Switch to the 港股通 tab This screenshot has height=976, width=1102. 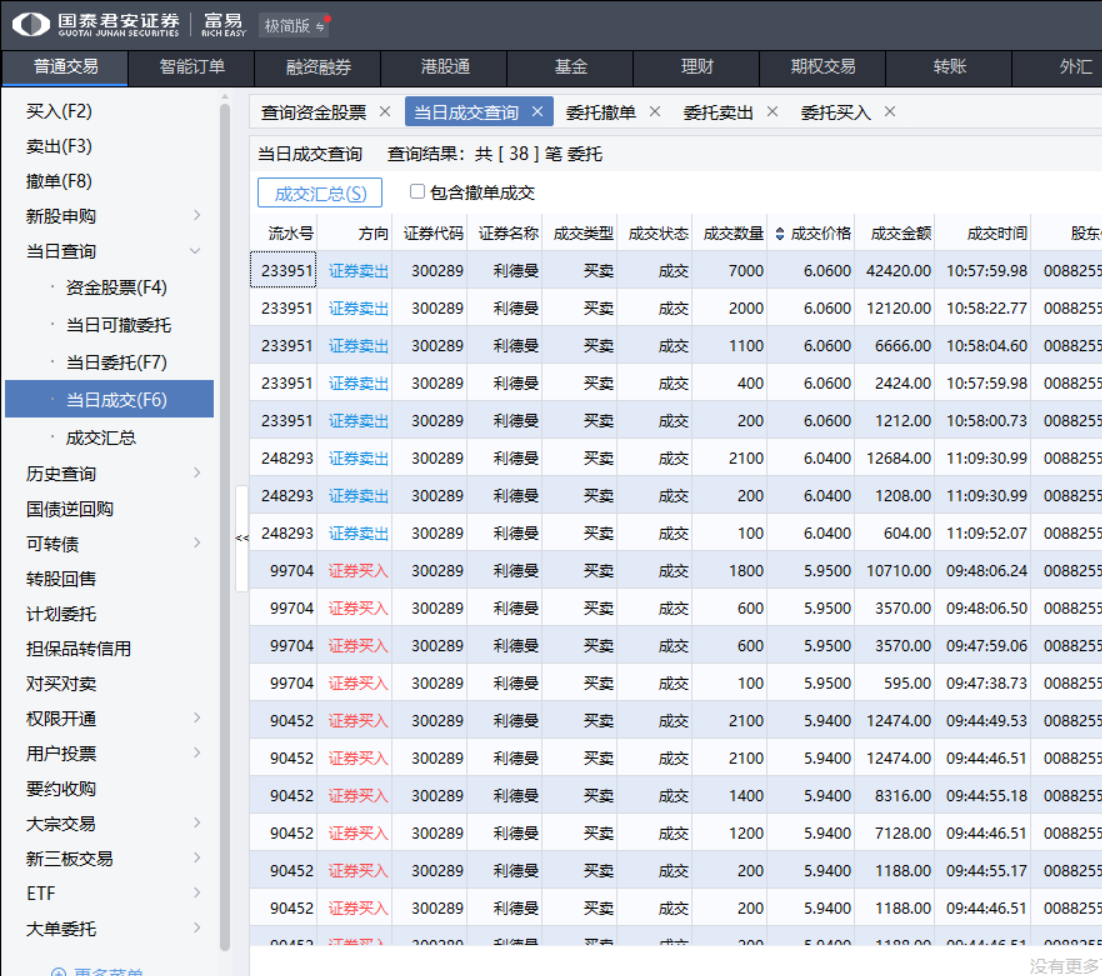click(445, 68)
